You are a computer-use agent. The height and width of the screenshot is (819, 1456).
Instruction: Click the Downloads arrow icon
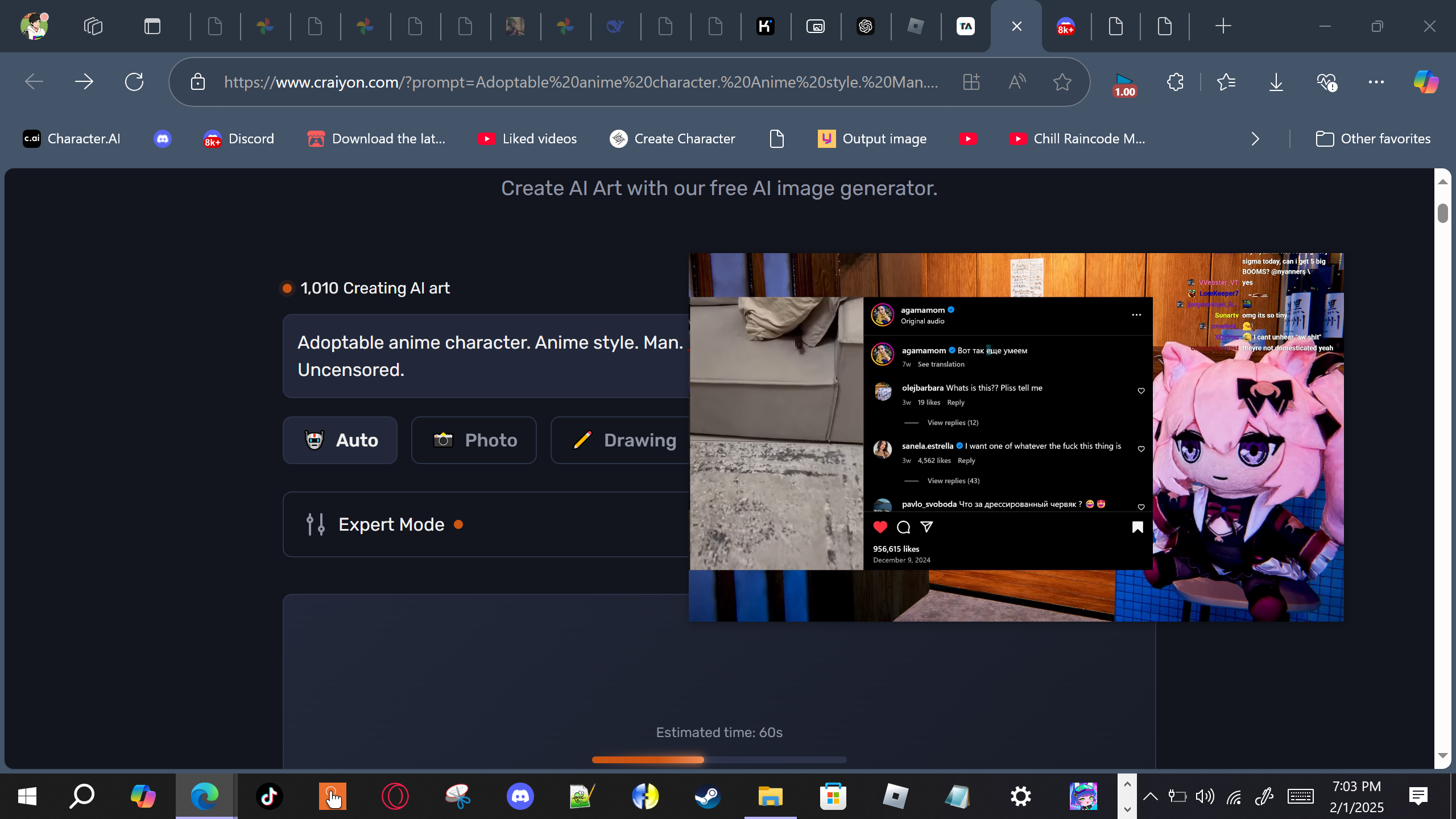tap(1276, 82)
